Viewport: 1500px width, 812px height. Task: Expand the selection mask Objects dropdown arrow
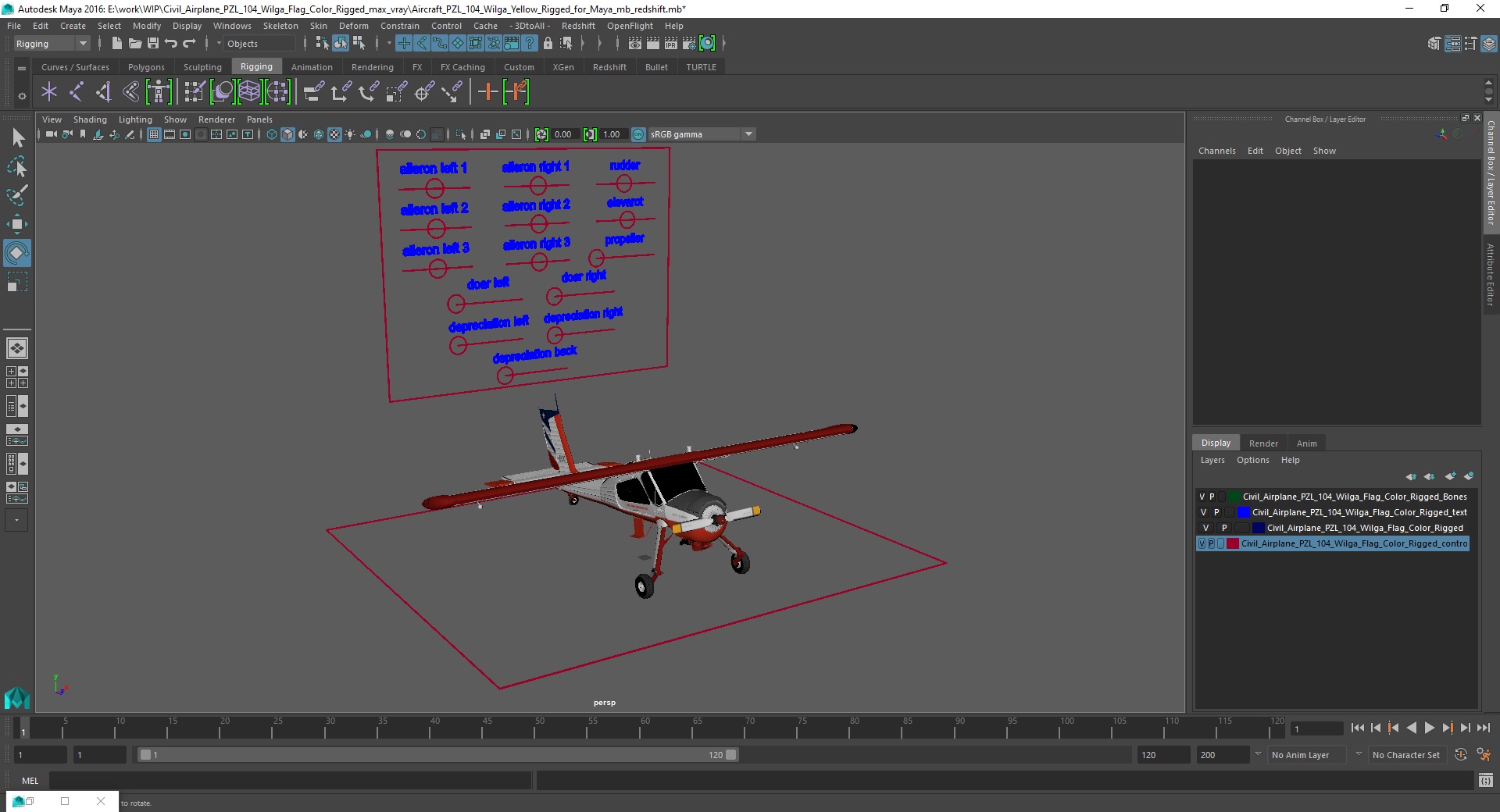219,44
